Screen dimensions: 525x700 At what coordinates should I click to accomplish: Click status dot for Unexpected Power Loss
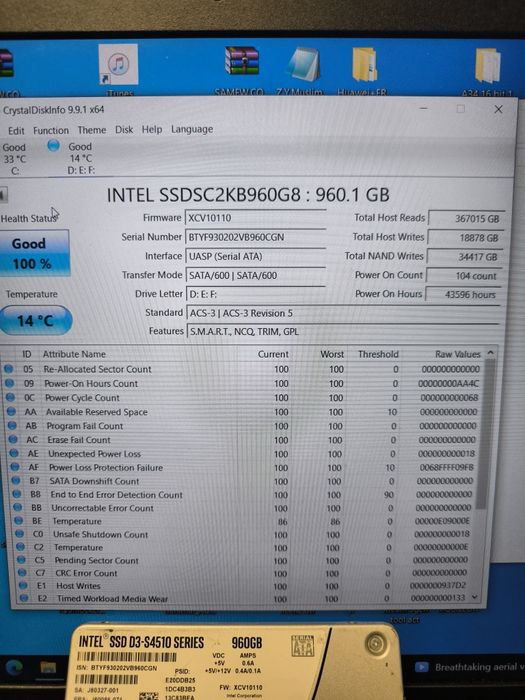coord(14,453)
